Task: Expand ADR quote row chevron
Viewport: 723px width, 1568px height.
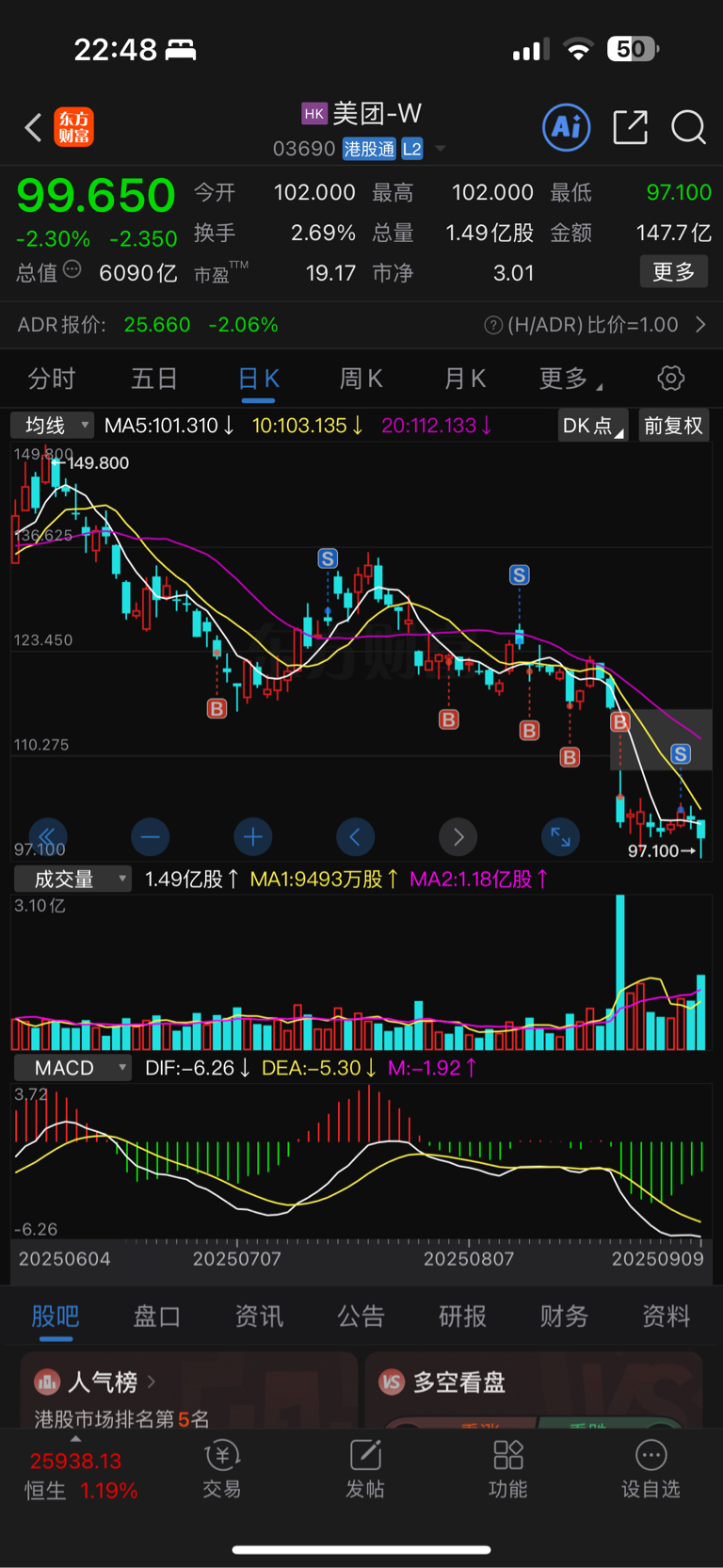Action: 700,325
